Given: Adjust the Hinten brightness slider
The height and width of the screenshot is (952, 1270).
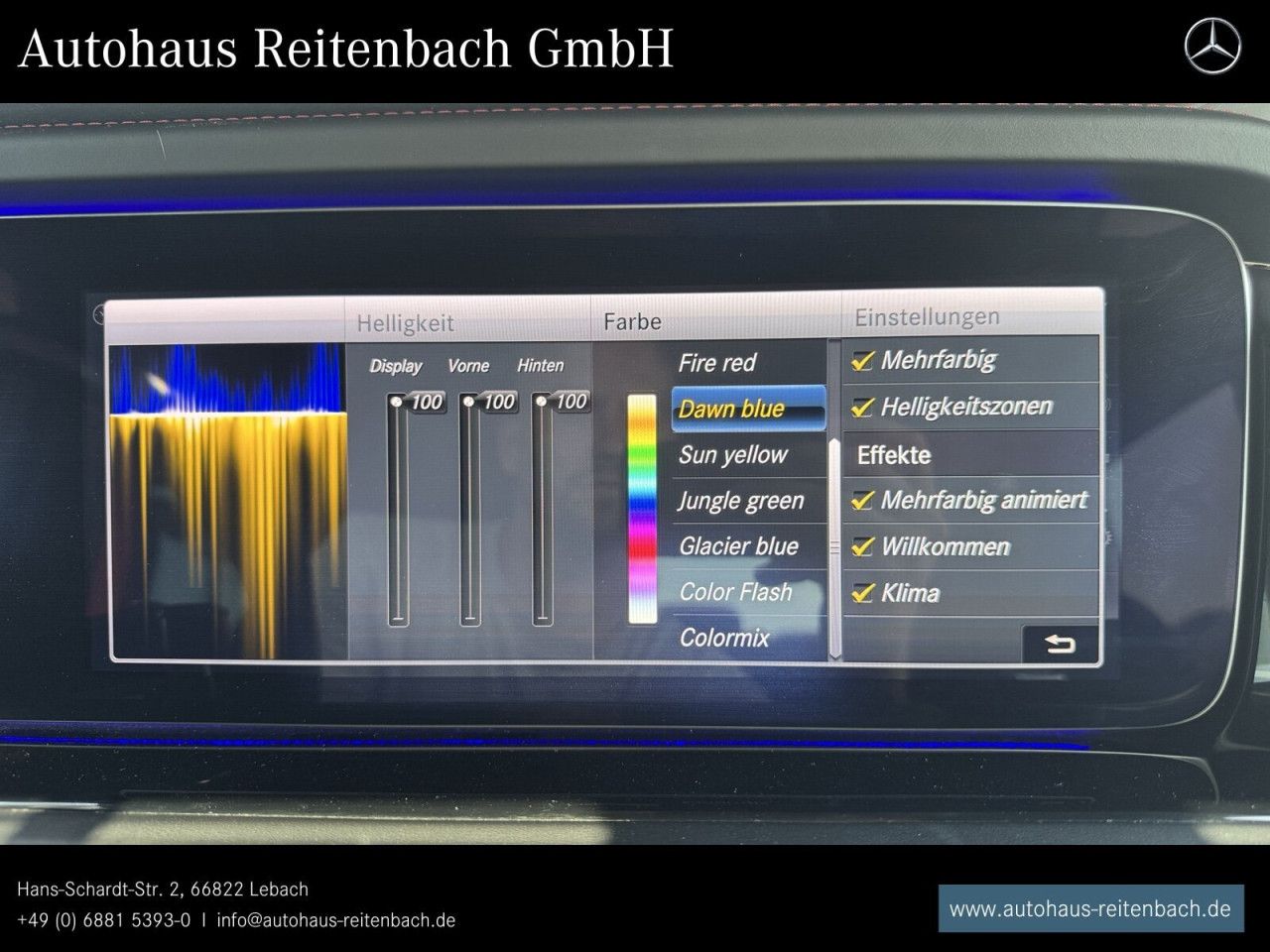Looking at the screenshot, I should pos(543,510).
